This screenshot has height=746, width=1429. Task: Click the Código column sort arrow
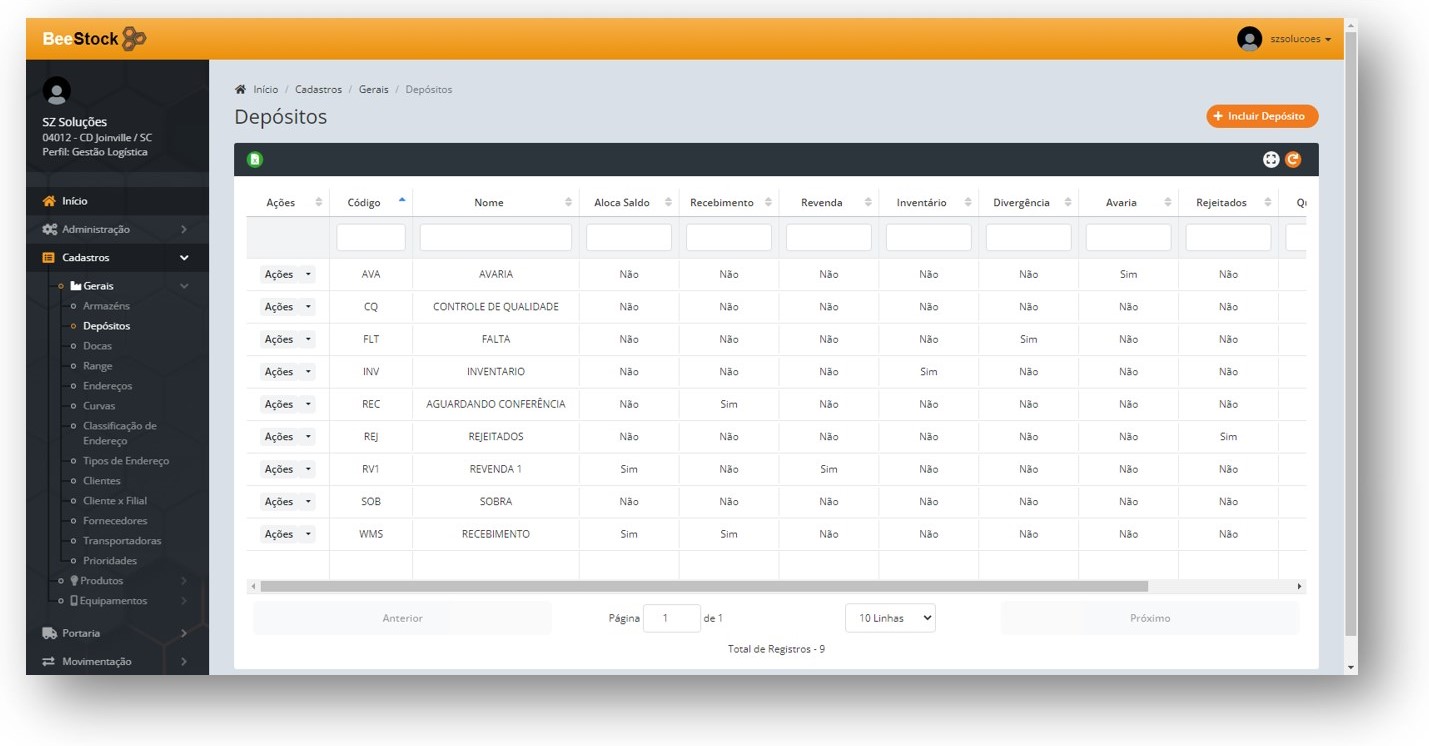402,201
